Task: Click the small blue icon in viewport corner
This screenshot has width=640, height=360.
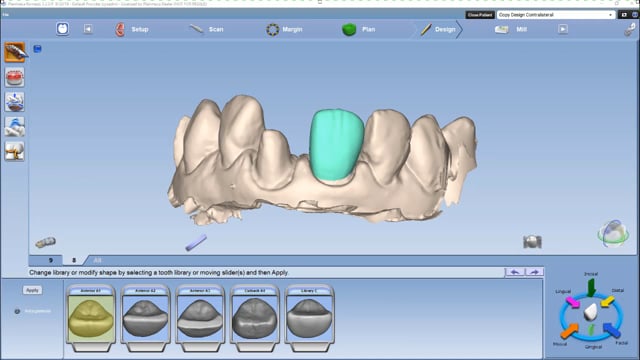Action: pyautogui.click(x=37, y=49)
